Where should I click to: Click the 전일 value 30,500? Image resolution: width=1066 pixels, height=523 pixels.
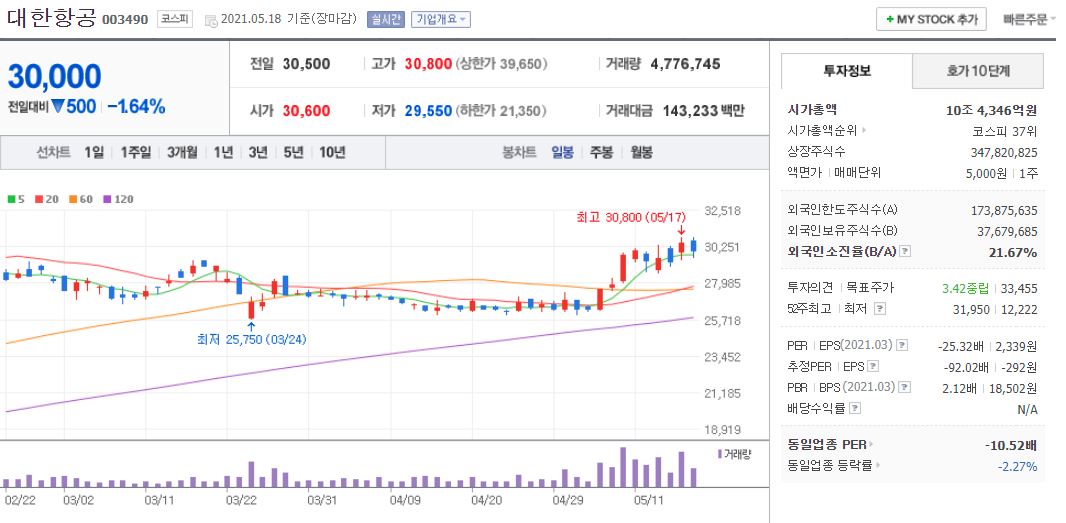pos(307,64)
